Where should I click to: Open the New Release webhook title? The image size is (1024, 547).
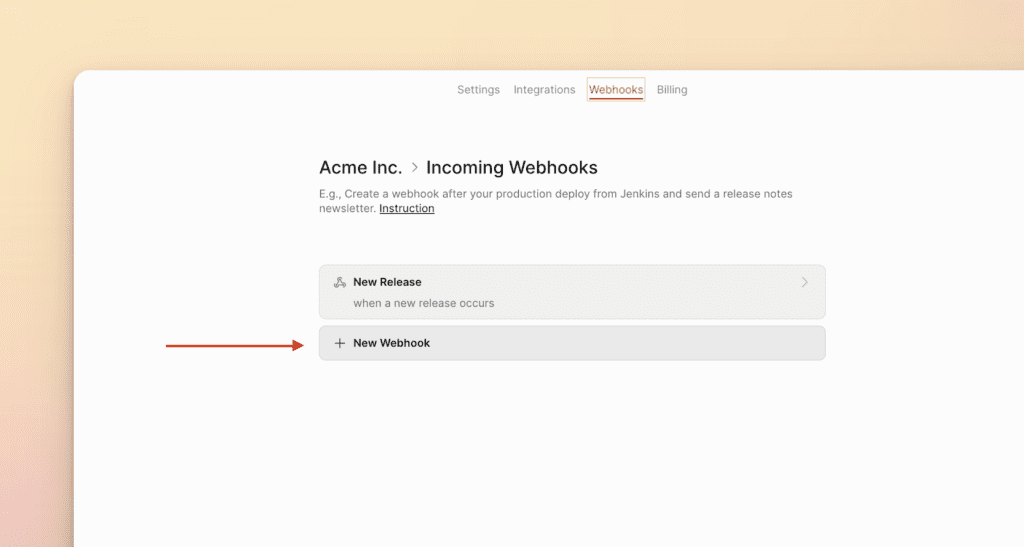point(387,283)
